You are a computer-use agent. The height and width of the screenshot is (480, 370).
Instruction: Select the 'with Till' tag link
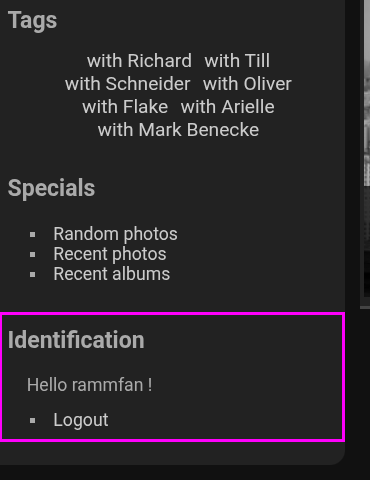[237, 61]
